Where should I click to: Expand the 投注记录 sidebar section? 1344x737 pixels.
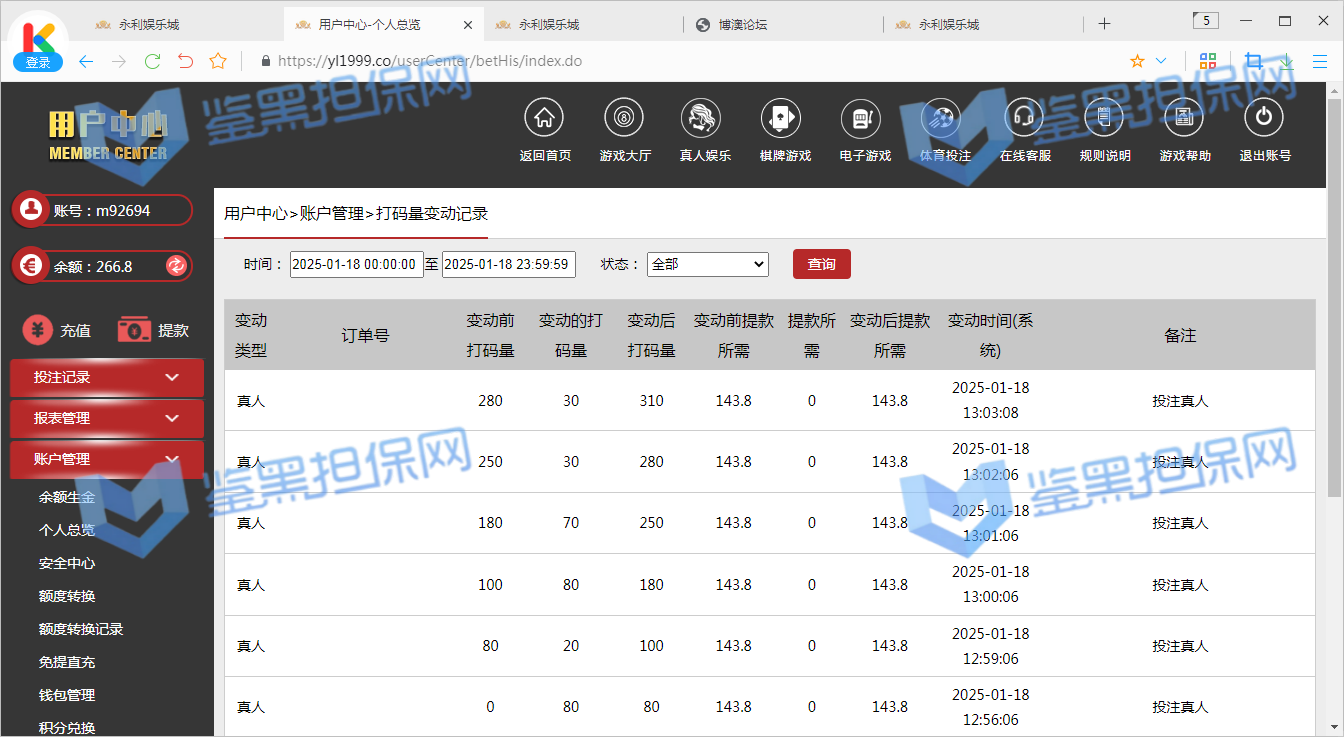106,377
